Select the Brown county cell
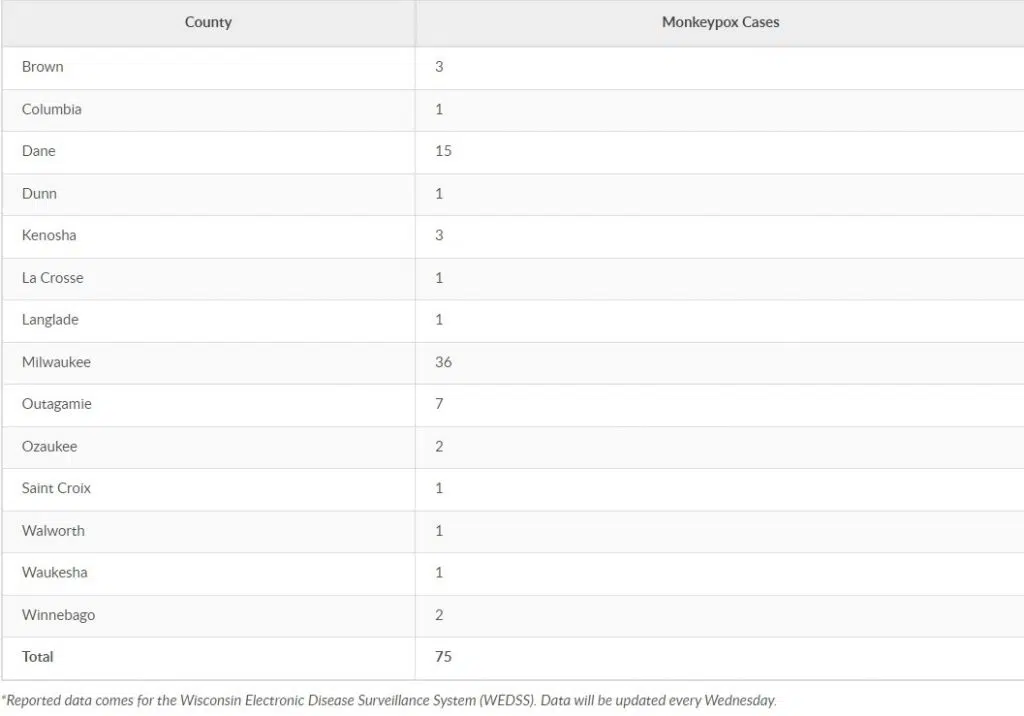 tap(43, 67)
